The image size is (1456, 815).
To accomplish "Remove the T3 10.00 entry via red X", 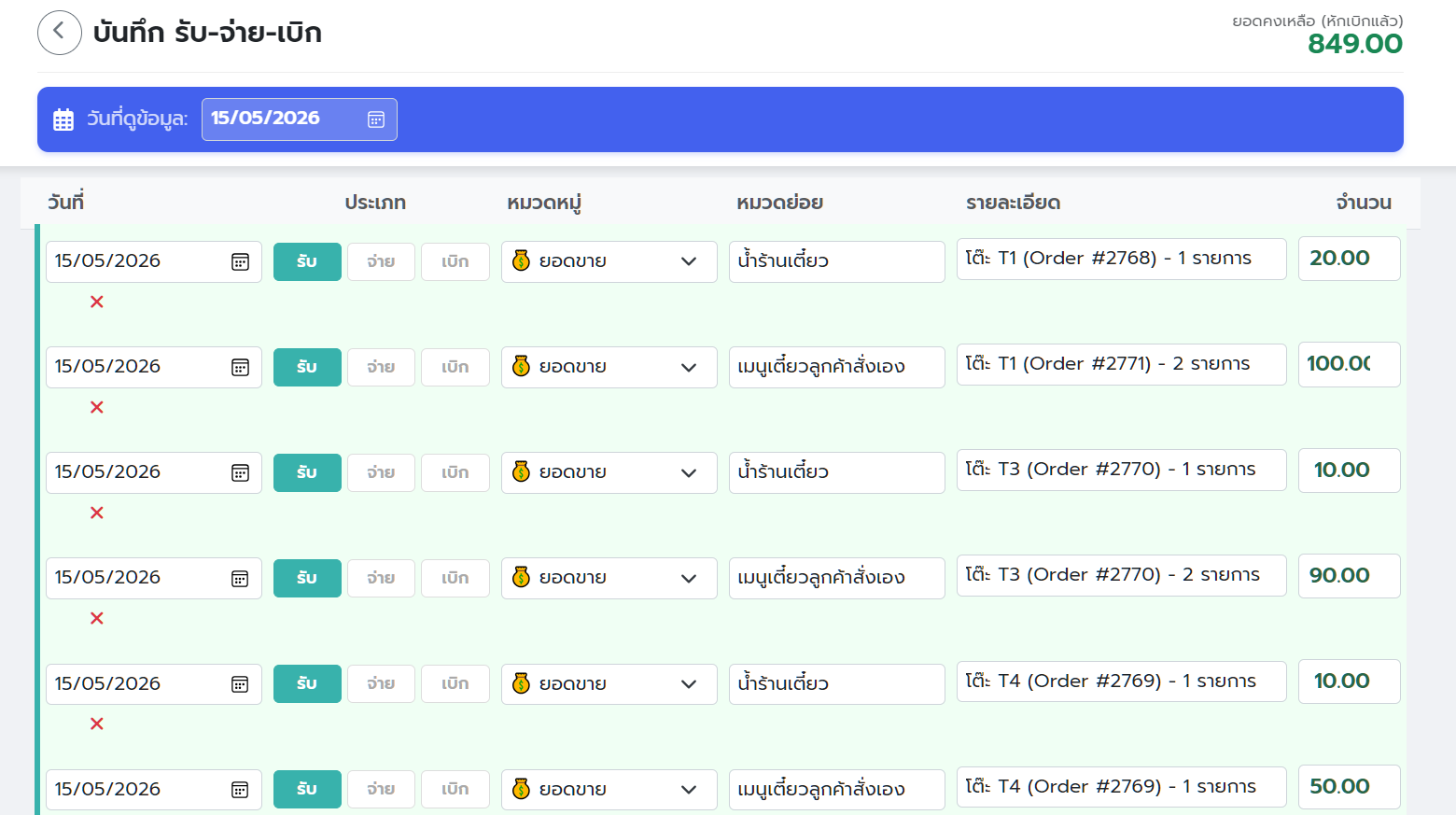I will coord(97,513).
